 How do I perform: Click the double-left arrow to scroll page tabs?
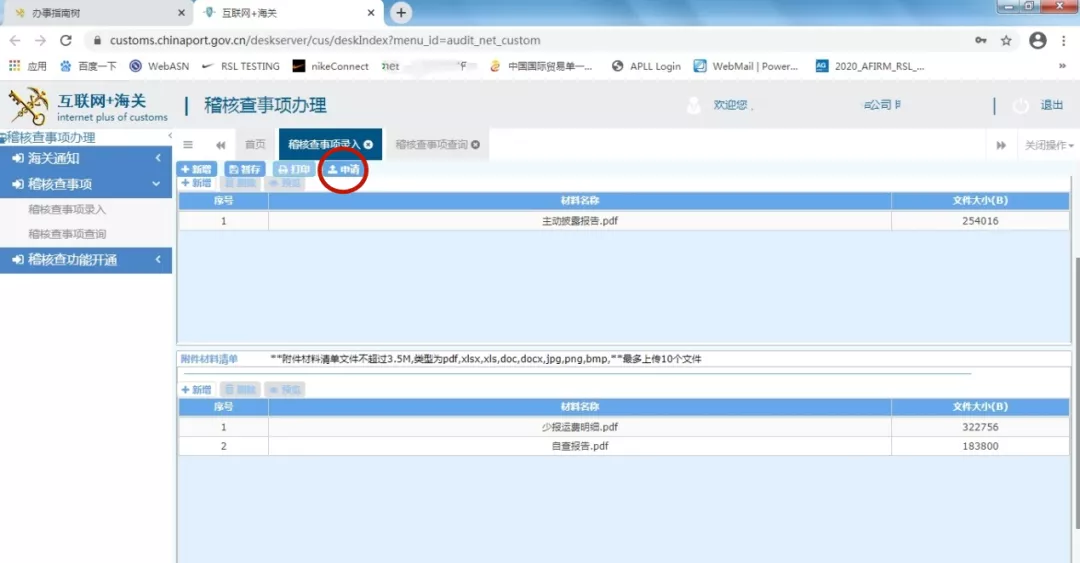click(x=220, y=145)
